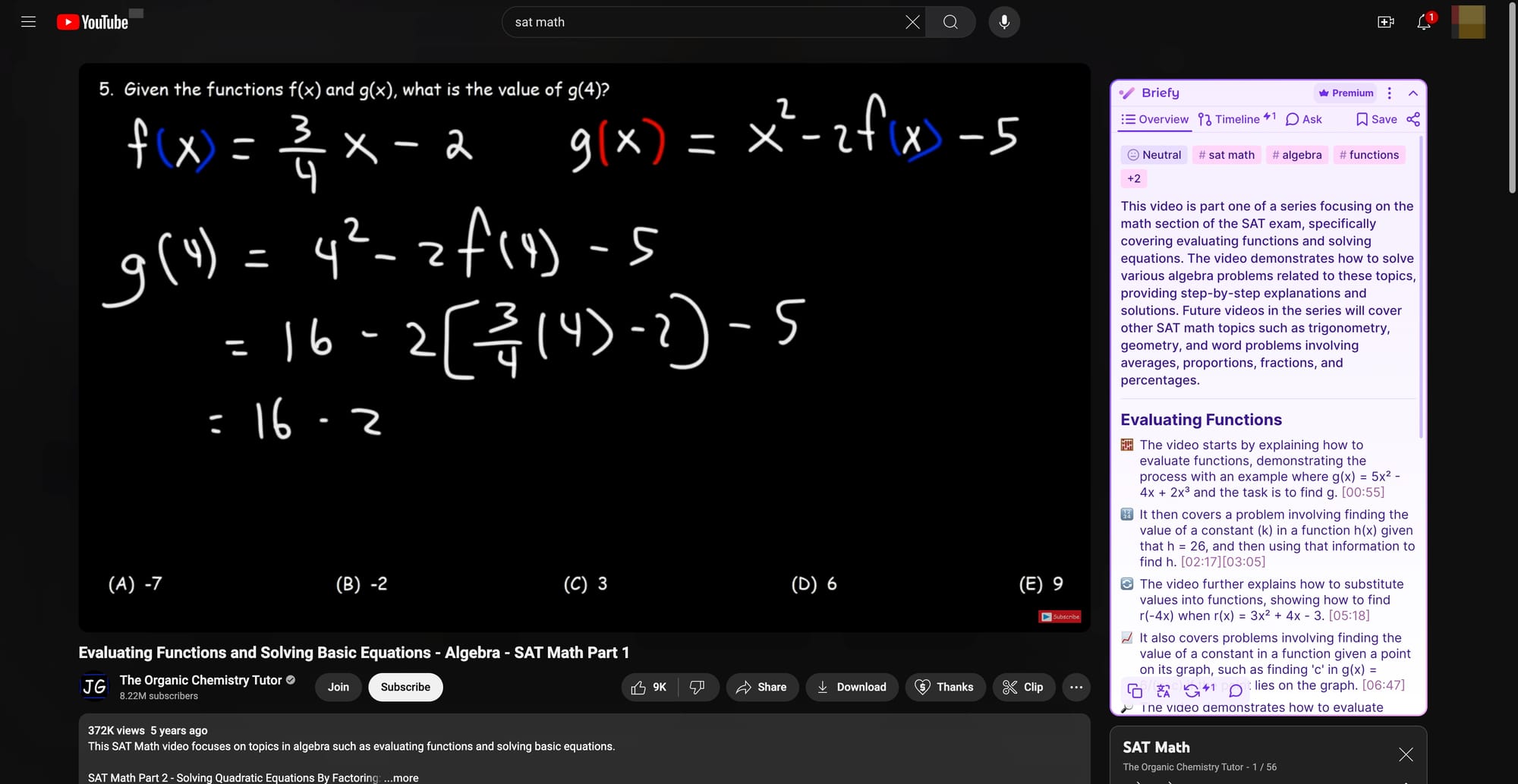Image resolution: width=1518 pixels, height=784 pixels.
Task: Open more video actions ellipsis
Action: [x=1076, y=687]
